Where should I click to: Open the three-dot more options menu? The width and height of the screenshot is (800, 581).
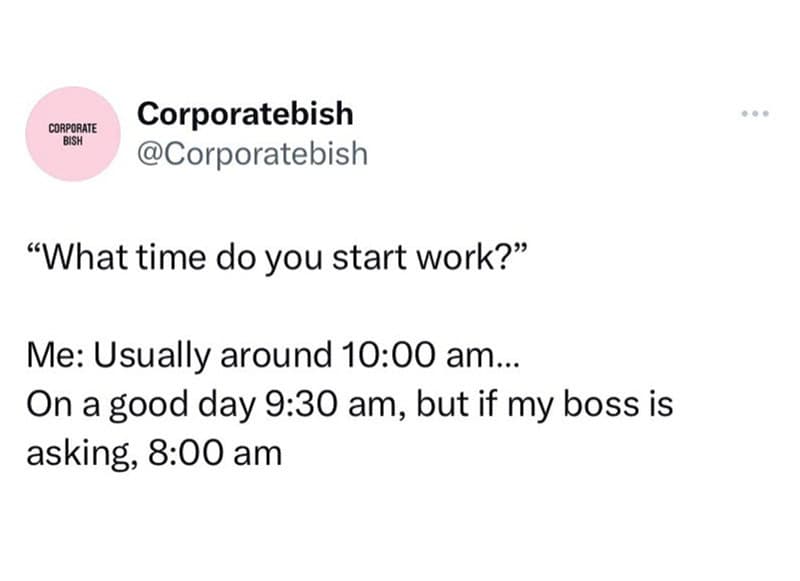[x=756, y=114]
